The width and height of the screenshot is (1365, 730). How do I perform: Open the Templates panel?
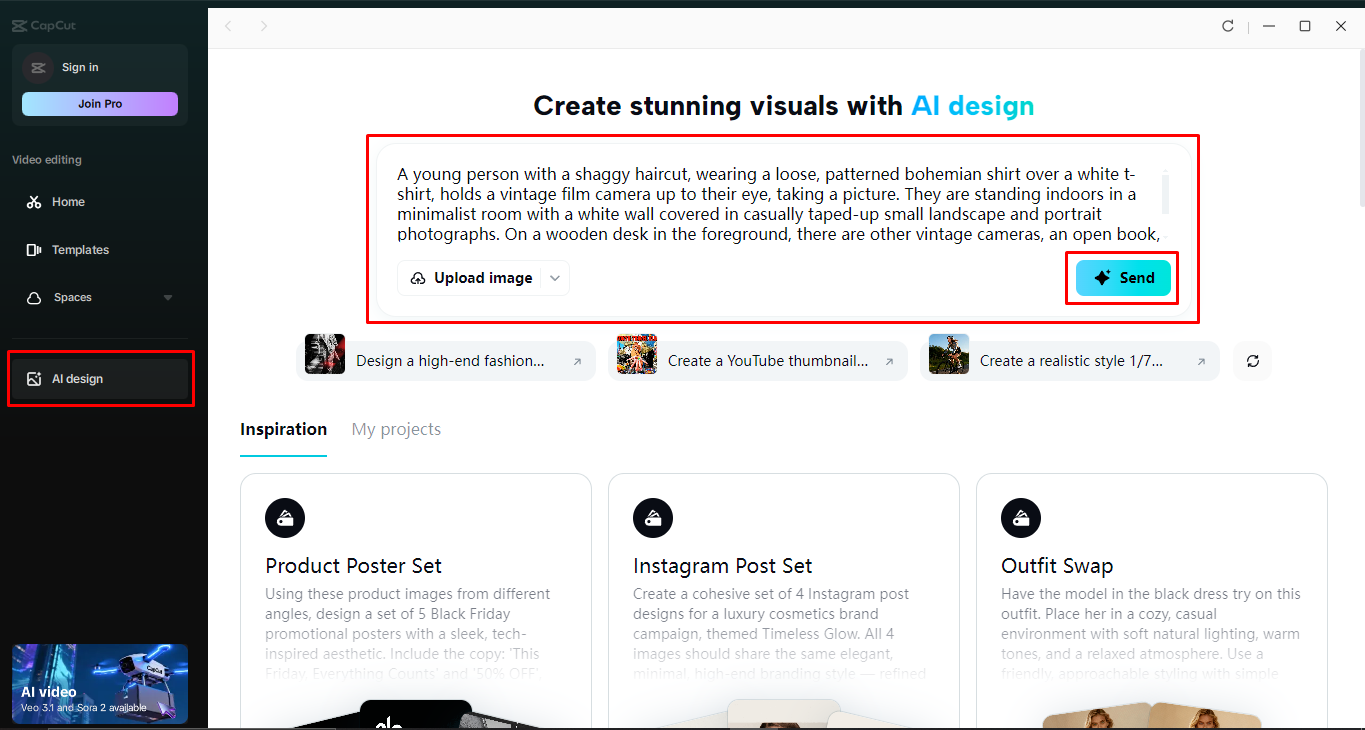pos(81,249)
